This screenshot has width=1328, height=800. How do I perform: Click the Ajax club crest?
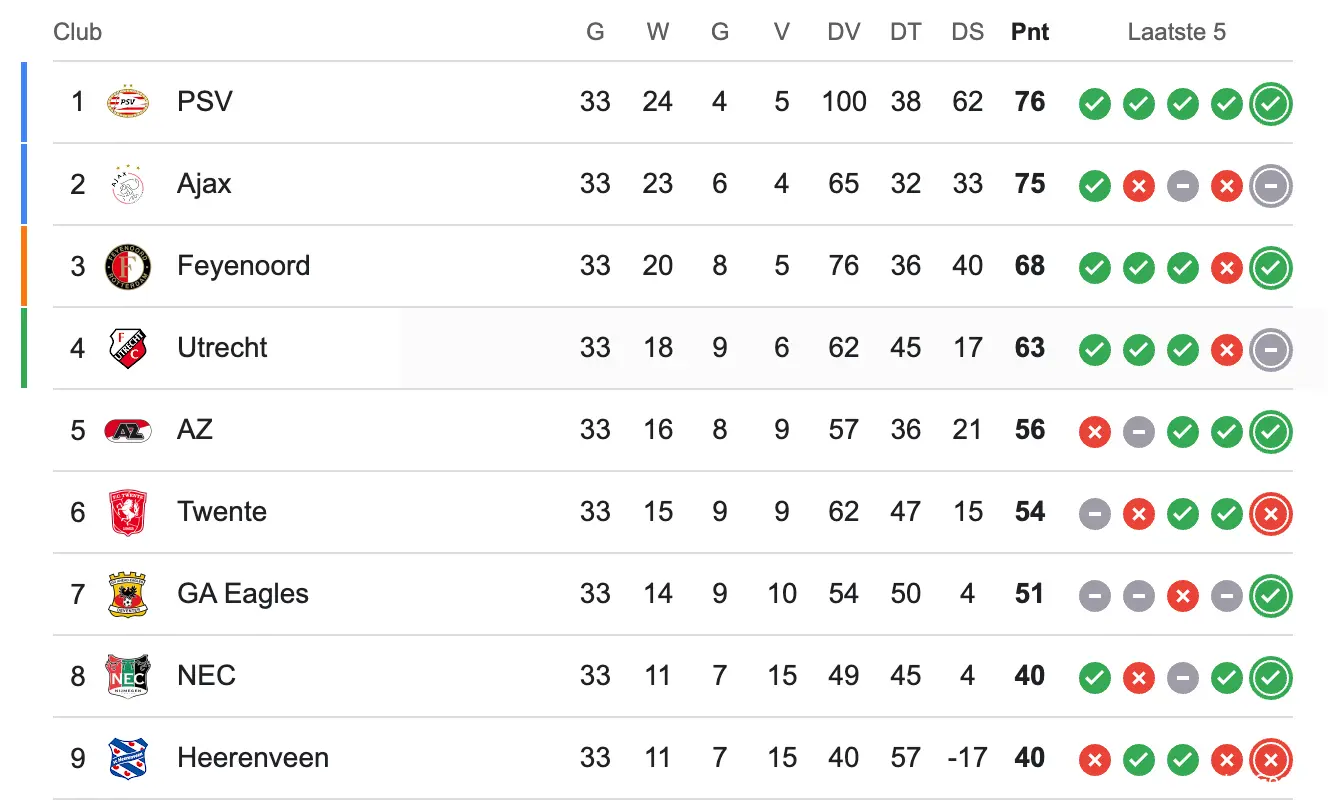128,184
